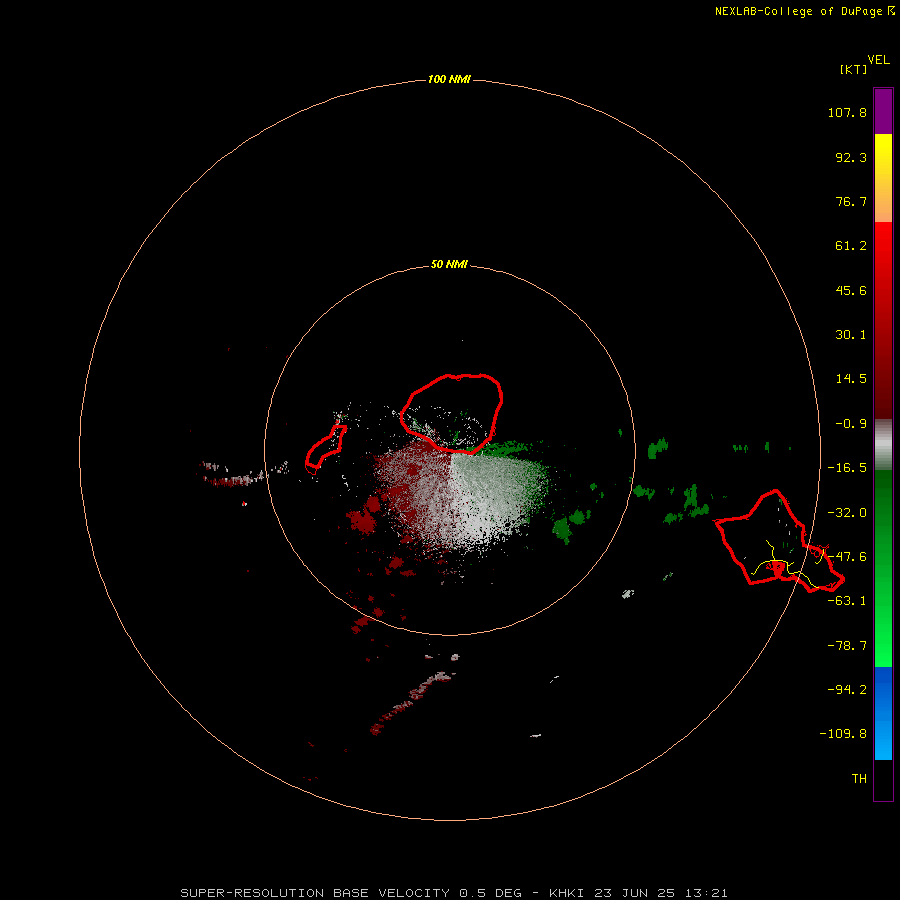This screenshot has height=900, width=900.
Task: Click the blue segment of the color bar
Action: point(883,713)
